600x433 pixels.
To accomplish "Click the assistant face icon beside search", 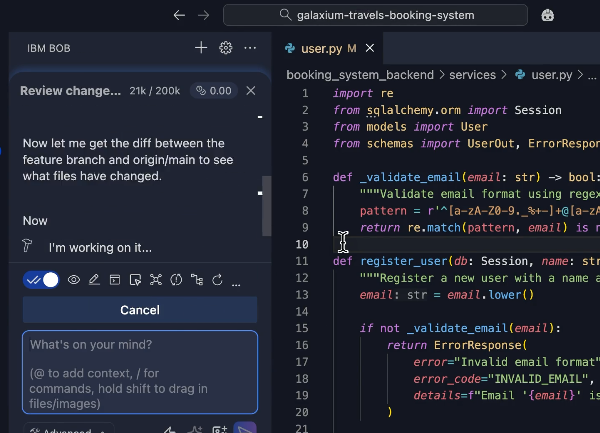I will click(x=548, y=15).
